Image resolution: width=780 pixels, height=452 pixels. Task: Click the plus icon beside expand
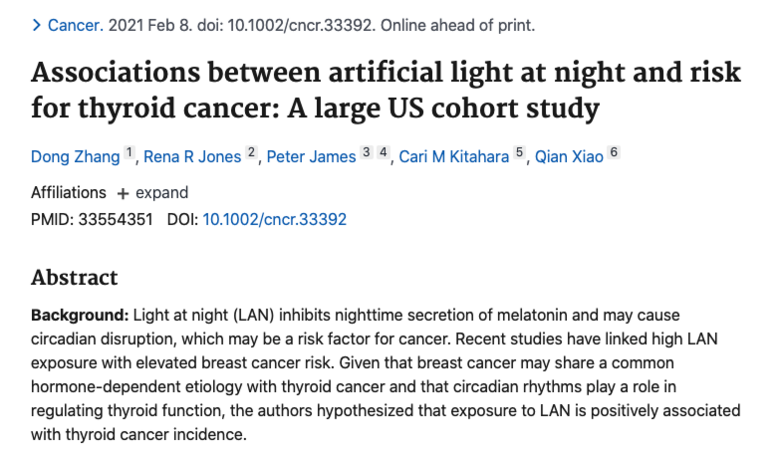[122, 193]
